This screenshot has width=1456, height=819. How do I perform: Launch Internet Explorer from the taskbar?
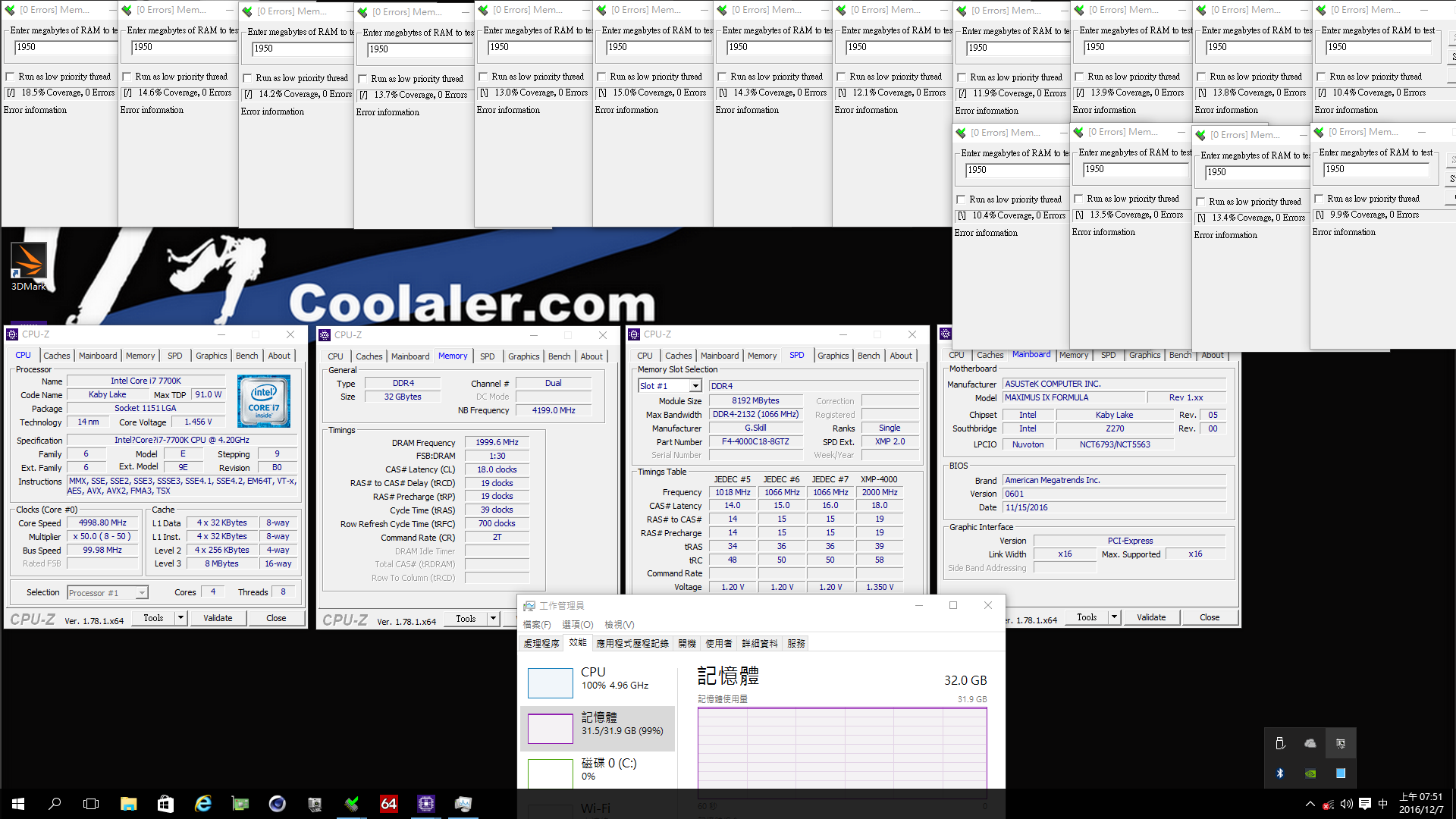[x=202, y=804]
